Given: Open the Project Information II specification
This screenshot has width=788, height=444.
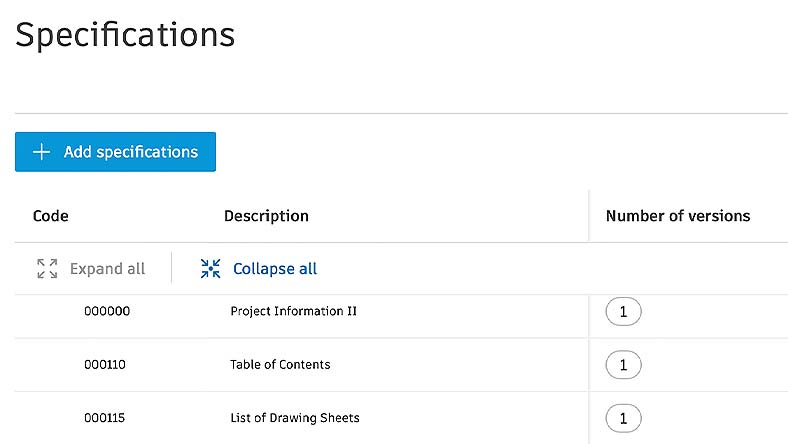Looking at the screenshot, I should [x=293, y=311].
